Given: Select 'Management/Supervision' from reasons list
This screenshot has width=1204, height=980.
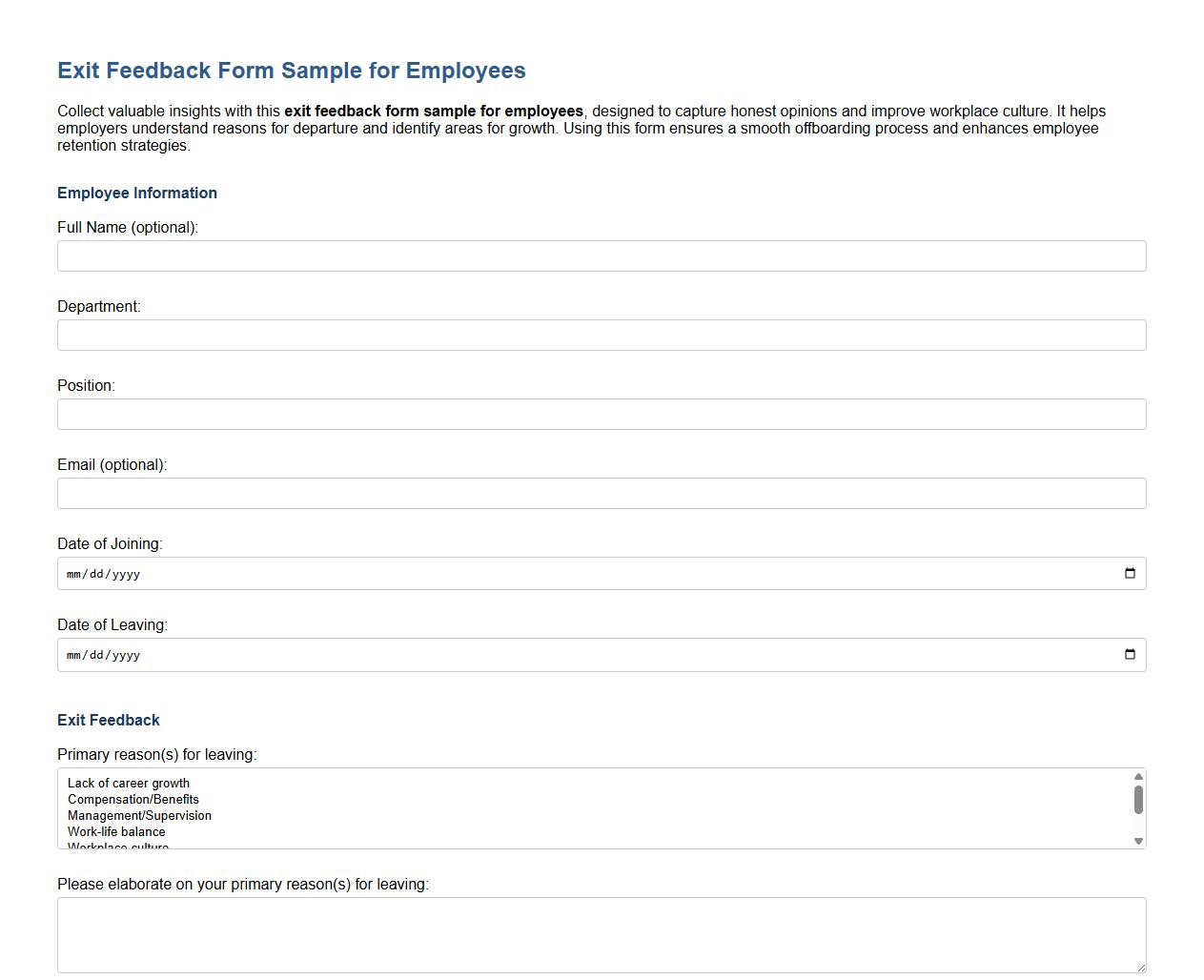Looking at the screenshot, I should point(139,815).
